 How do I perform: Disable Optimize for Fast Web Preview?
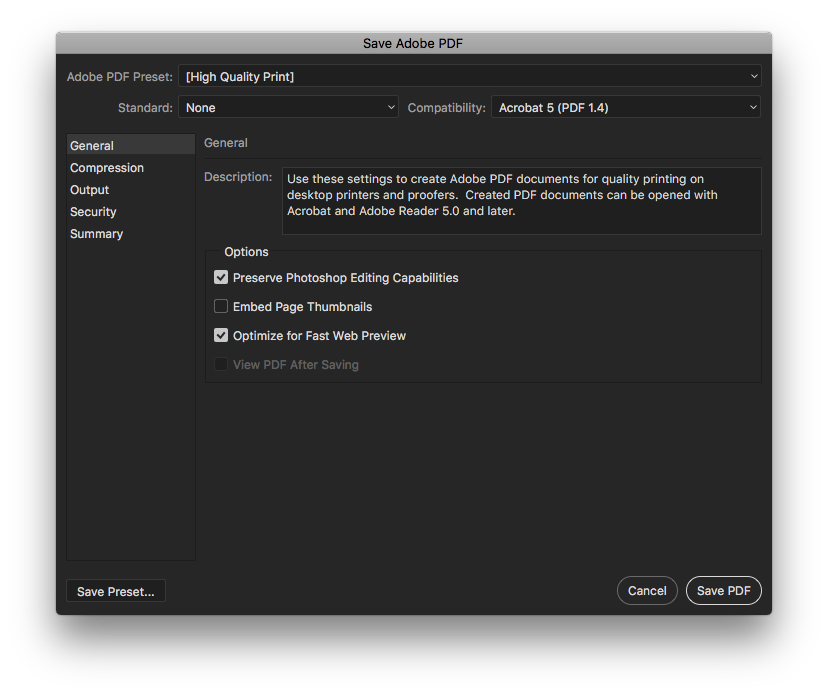pyautogui.click(x=221, y=335)
